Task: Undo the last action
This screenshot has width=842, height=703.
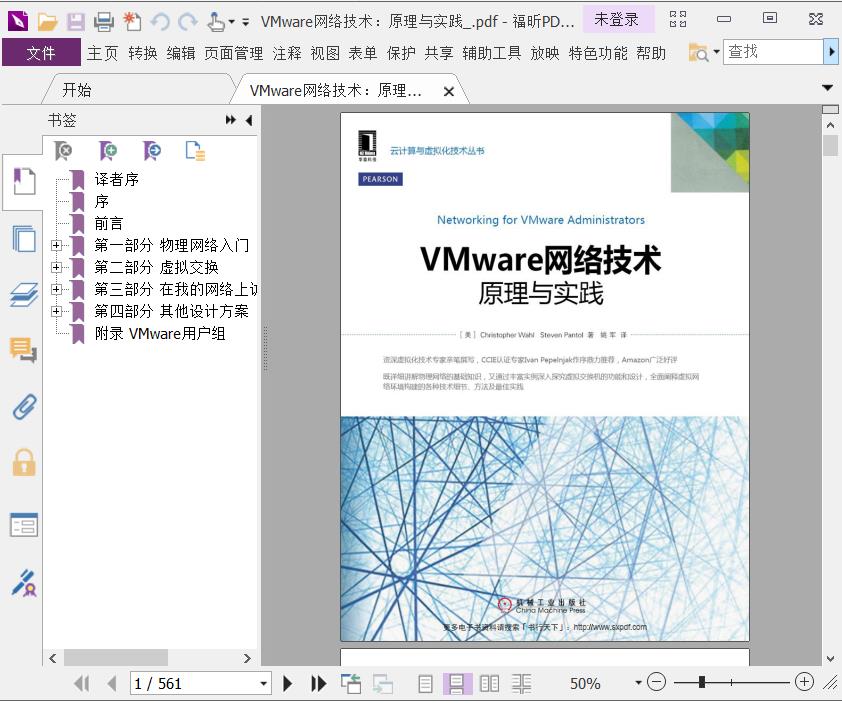Action: [160, 21]
